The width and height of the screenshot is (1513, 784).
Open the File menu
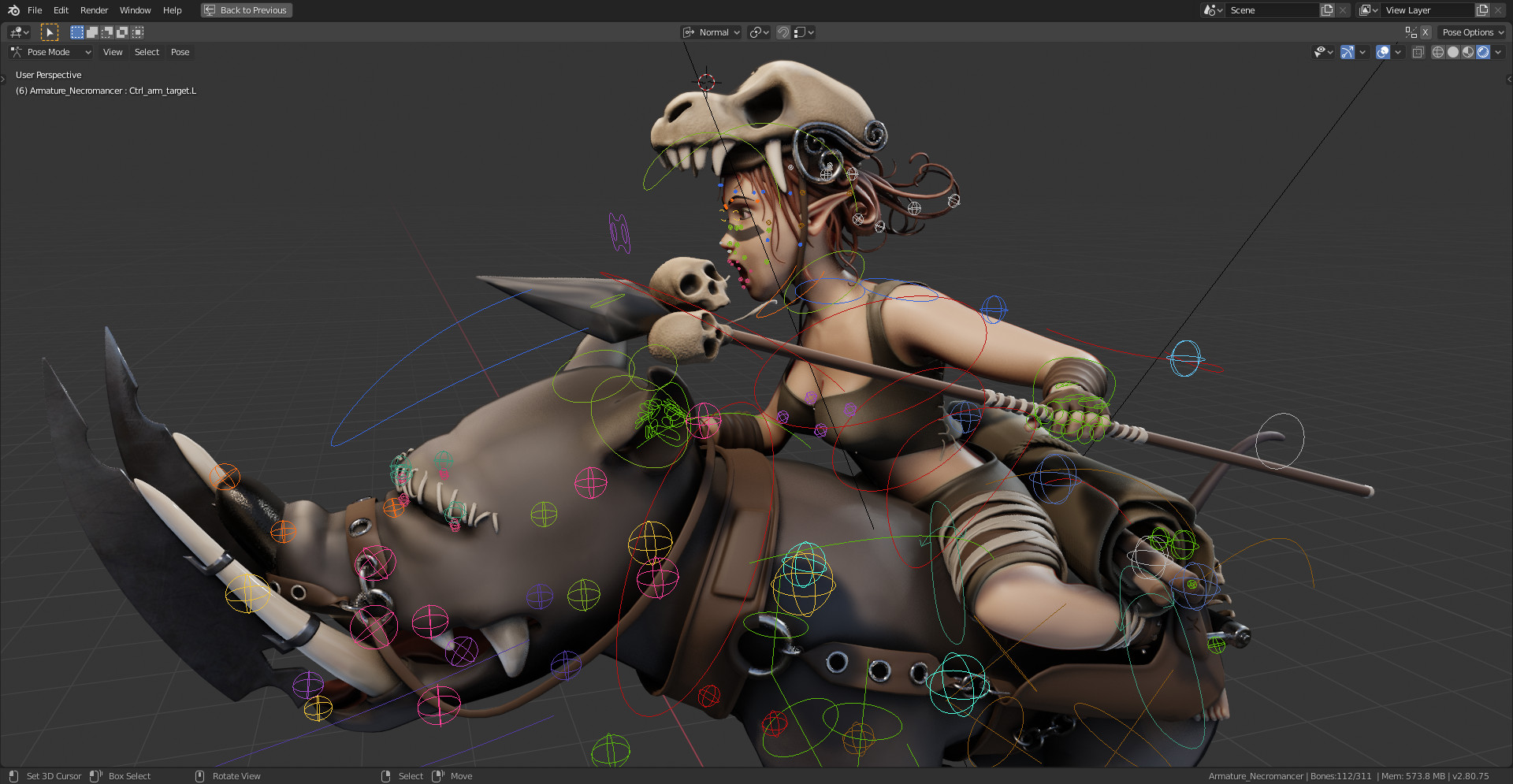coord(35,10)
